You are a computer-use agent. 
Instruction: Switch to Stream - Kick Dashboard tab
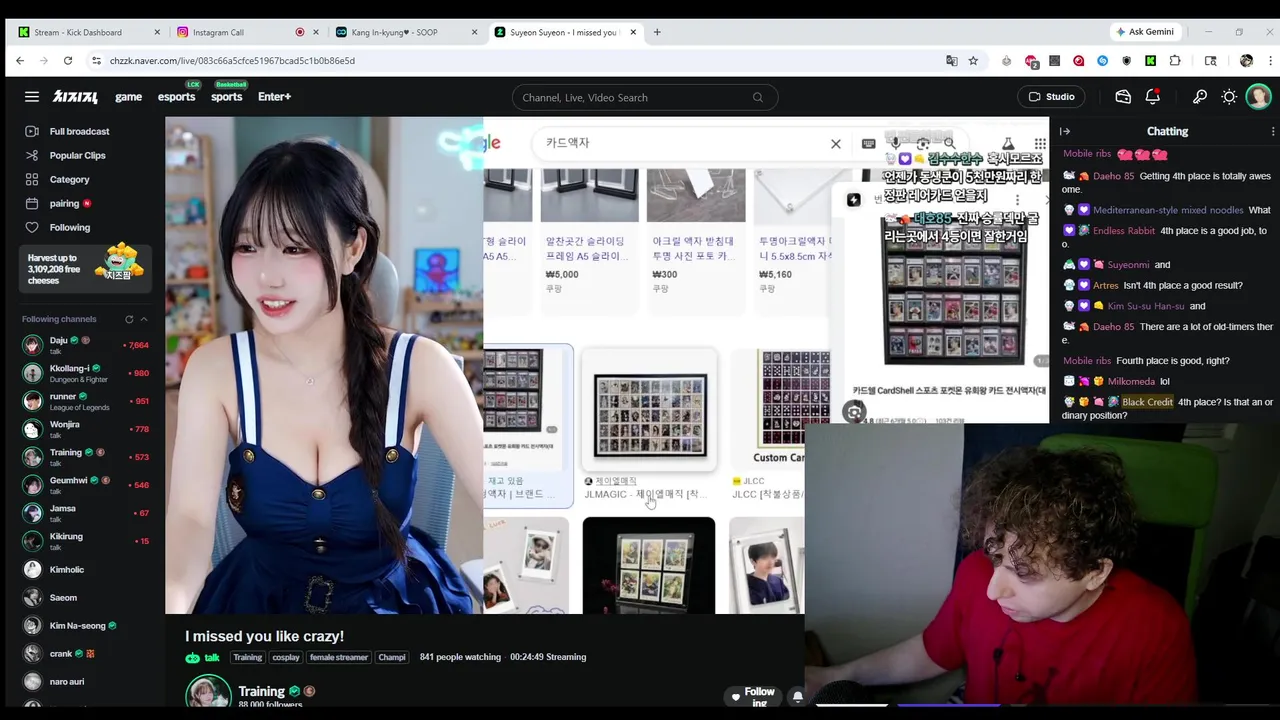pos(88,32)
